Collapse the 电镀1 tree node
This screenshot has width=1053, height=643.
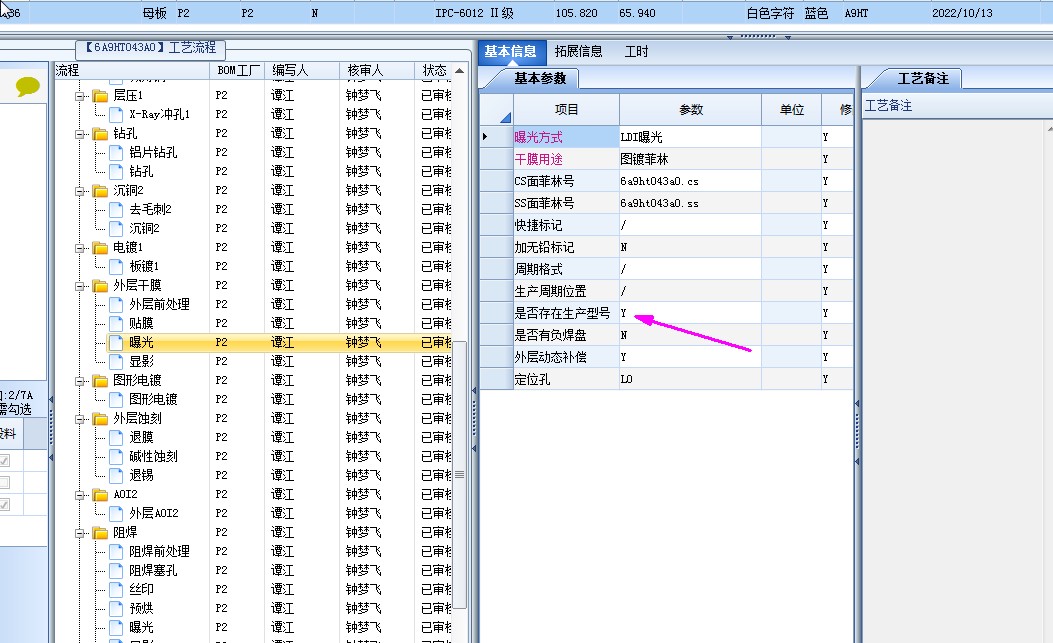pyautogui.click(x=79, y=249)
